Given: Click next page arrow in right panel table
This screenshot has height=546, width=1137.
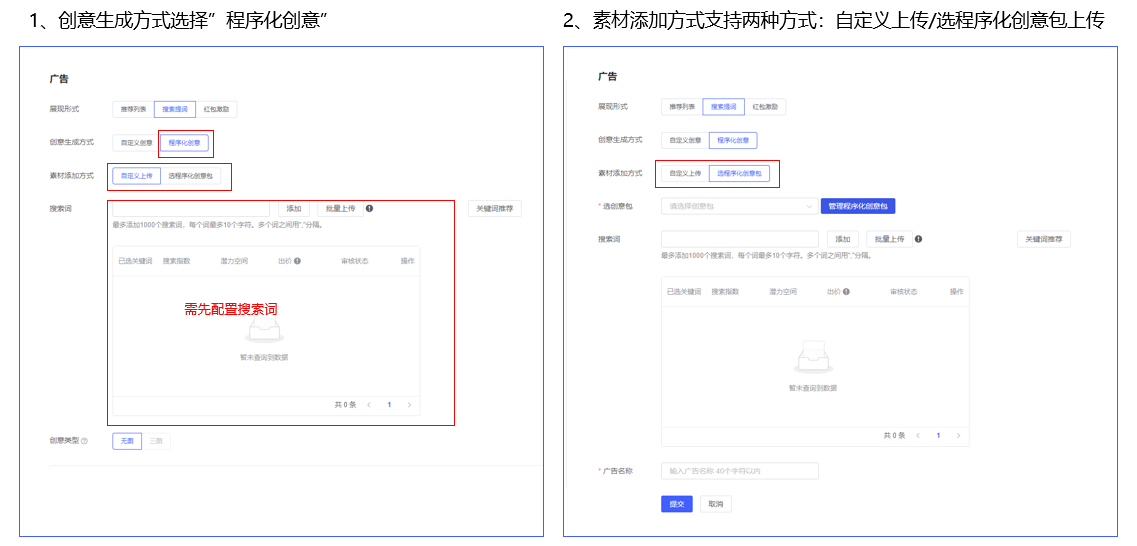Looking at the screenshot, I should pos(958,436).
